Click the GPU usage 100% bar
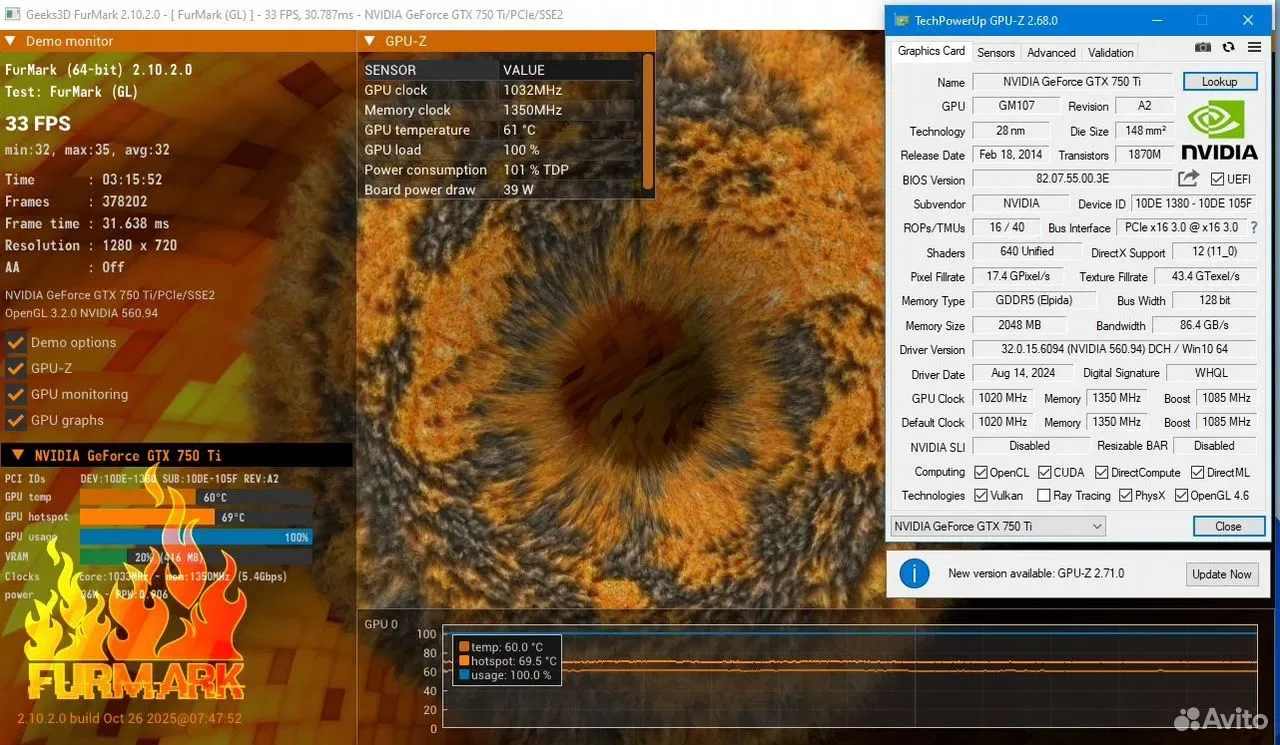 (x=196, y=537)
